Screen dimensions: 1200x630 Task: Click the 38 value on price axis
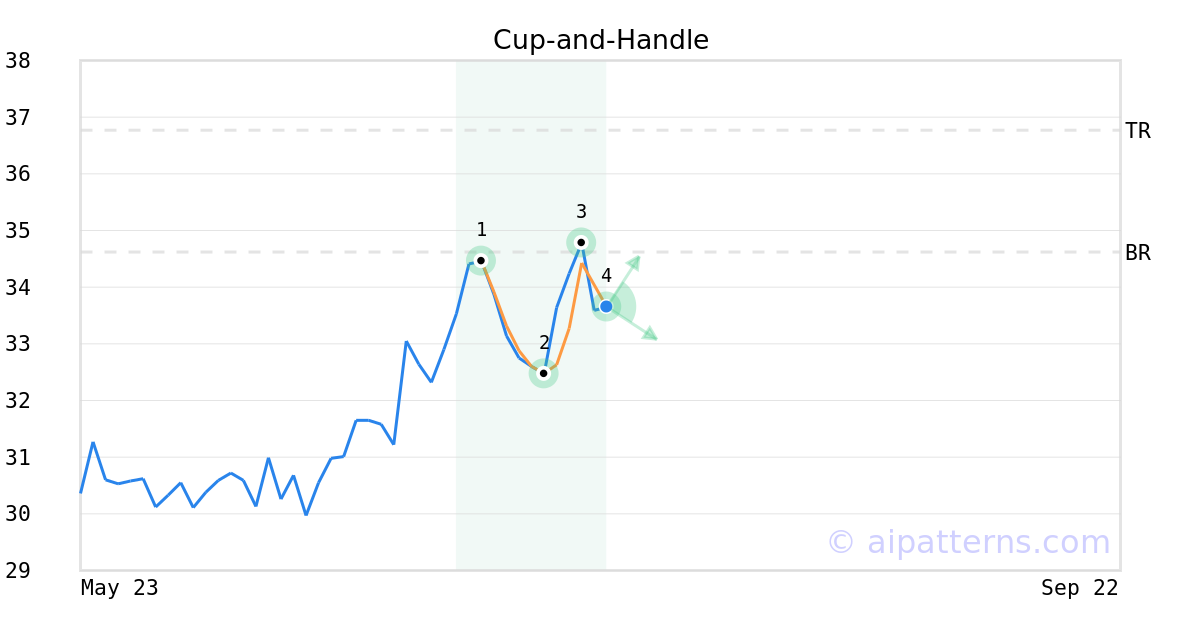click(18, 61)
